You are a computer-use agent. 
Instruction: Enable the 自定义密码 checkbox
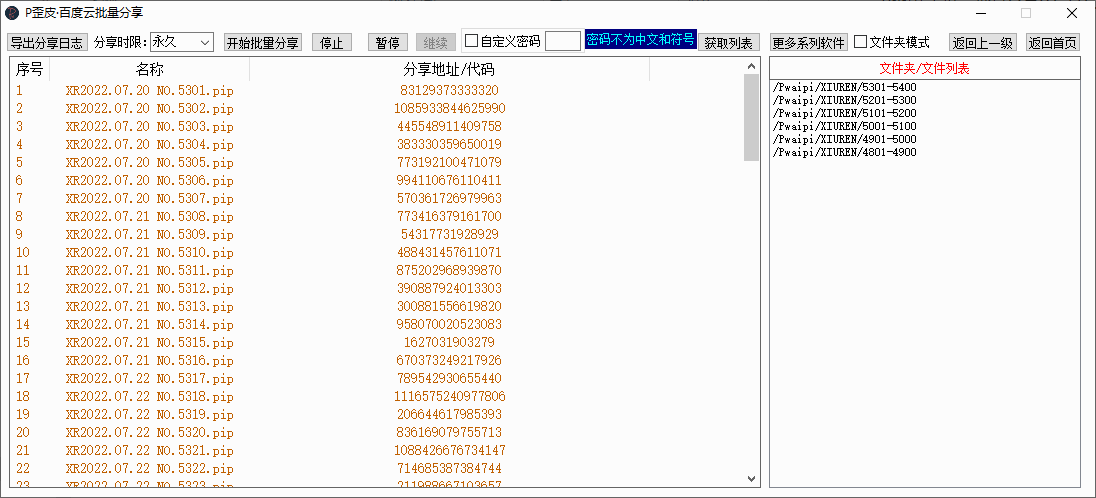coord(472,42)
